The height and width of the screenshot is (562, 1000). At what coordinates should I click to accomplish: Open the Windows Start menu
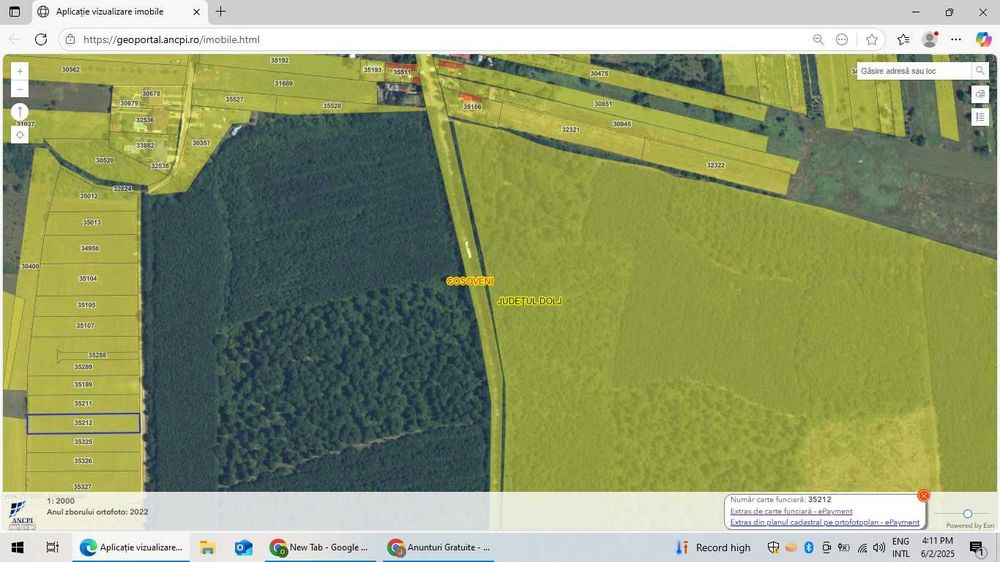(x=17, y=547)
